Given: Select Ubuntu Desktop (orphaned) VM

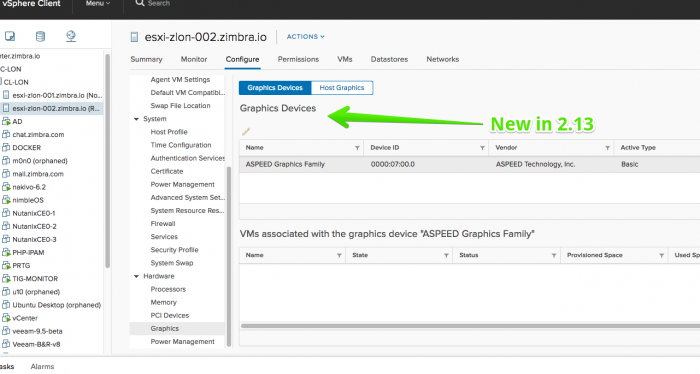Looking at the screenshot, I should [56, 305].
